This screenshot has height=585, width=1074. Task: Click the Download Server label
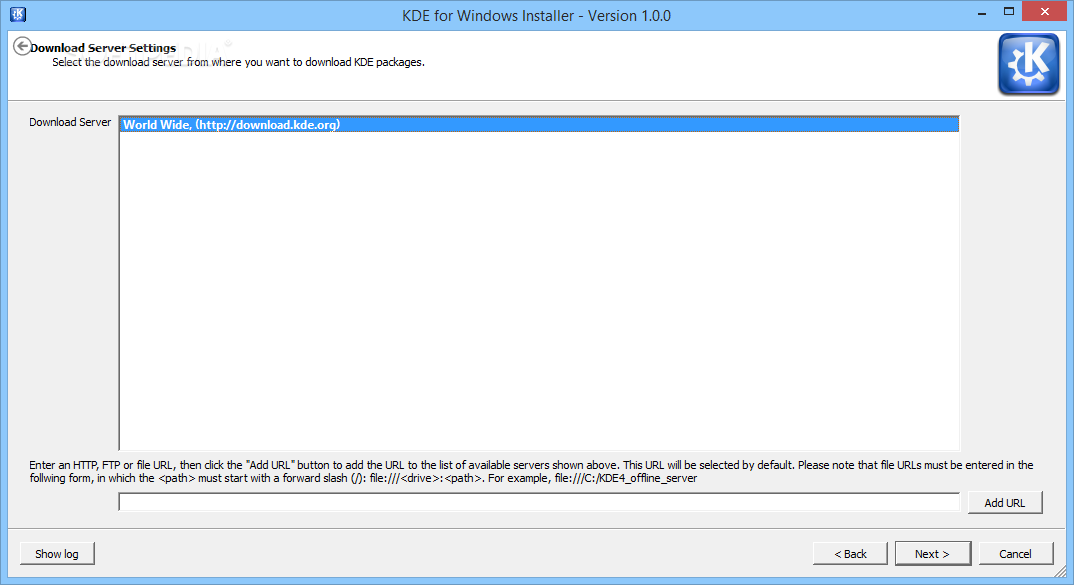pyautogui.click(x=70, y=122)
